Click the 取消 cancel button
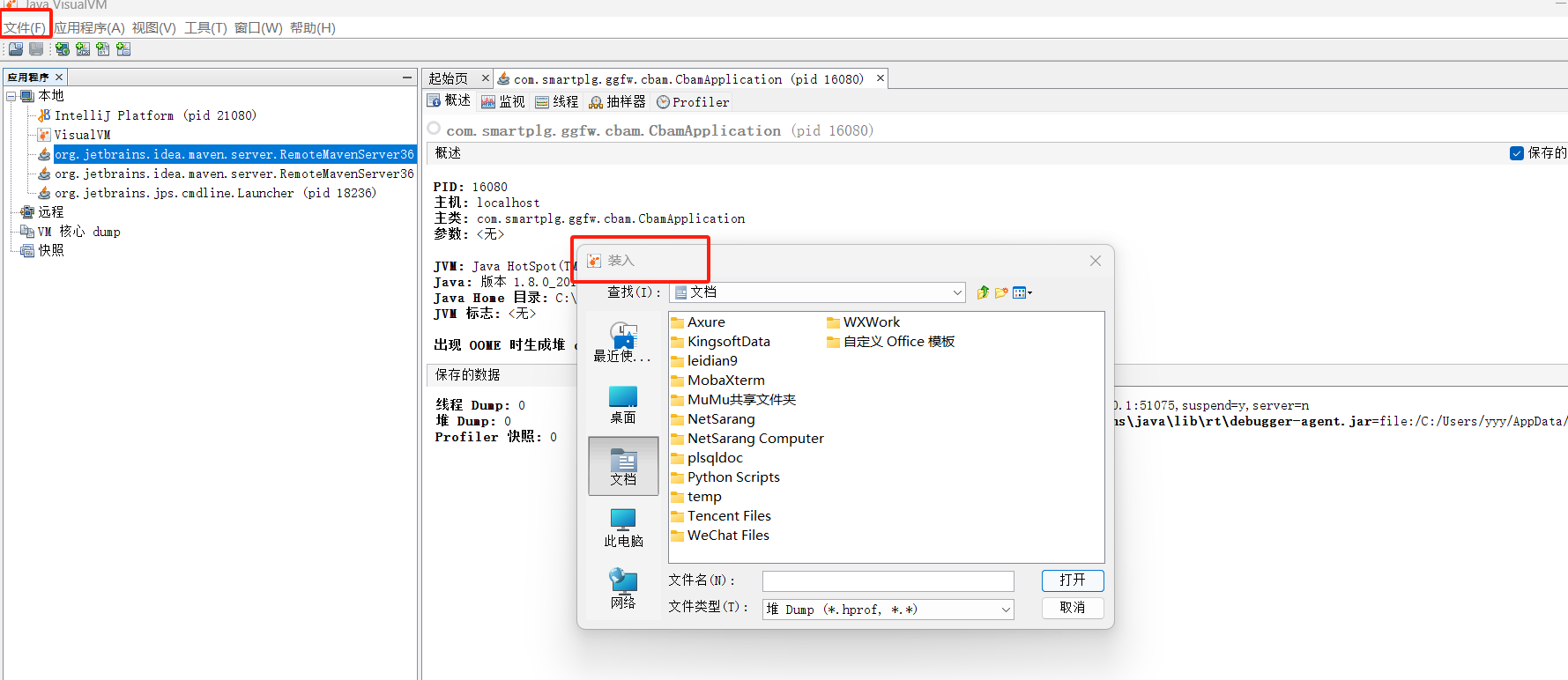Screen dimensions: 1568x680 pos(1073,608)
